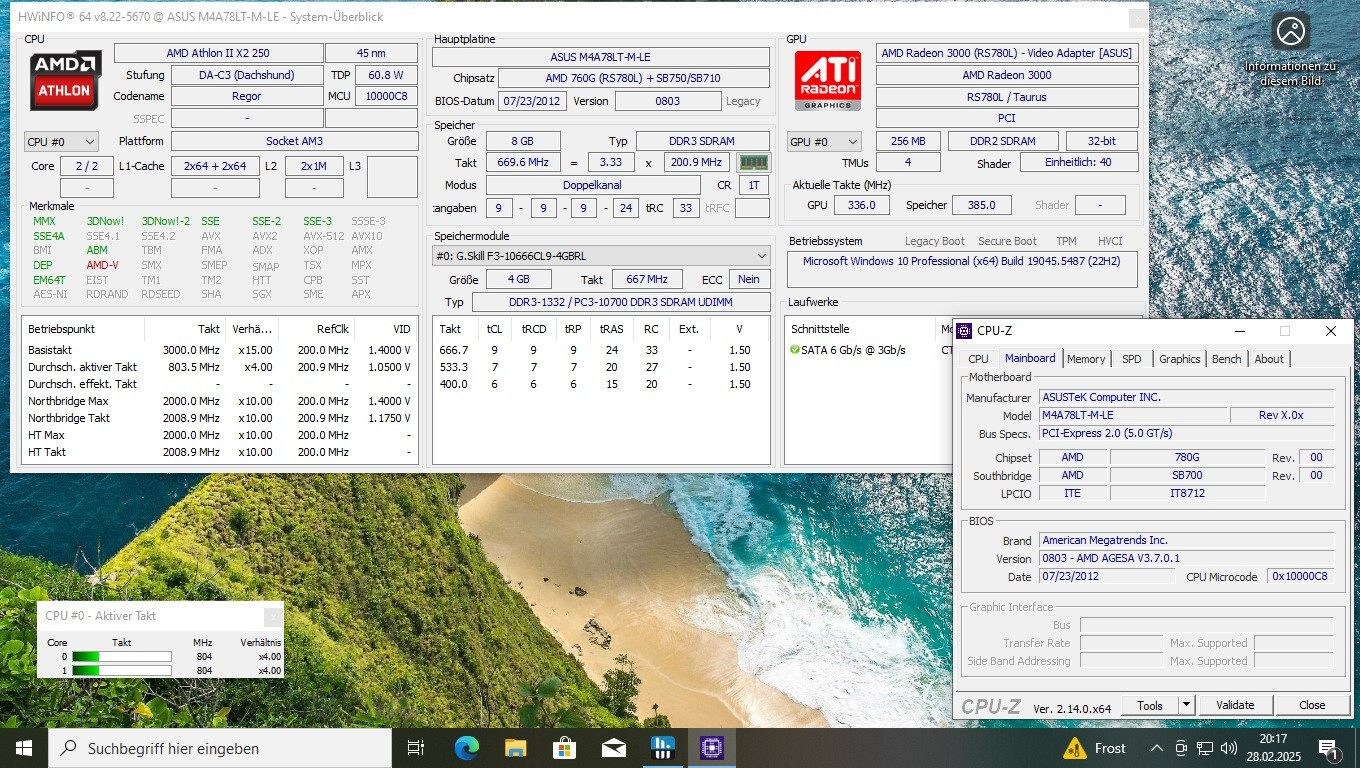Open the Windows Start menu
The width and height of the screenshot is (1360, 768).
(24, 748)
